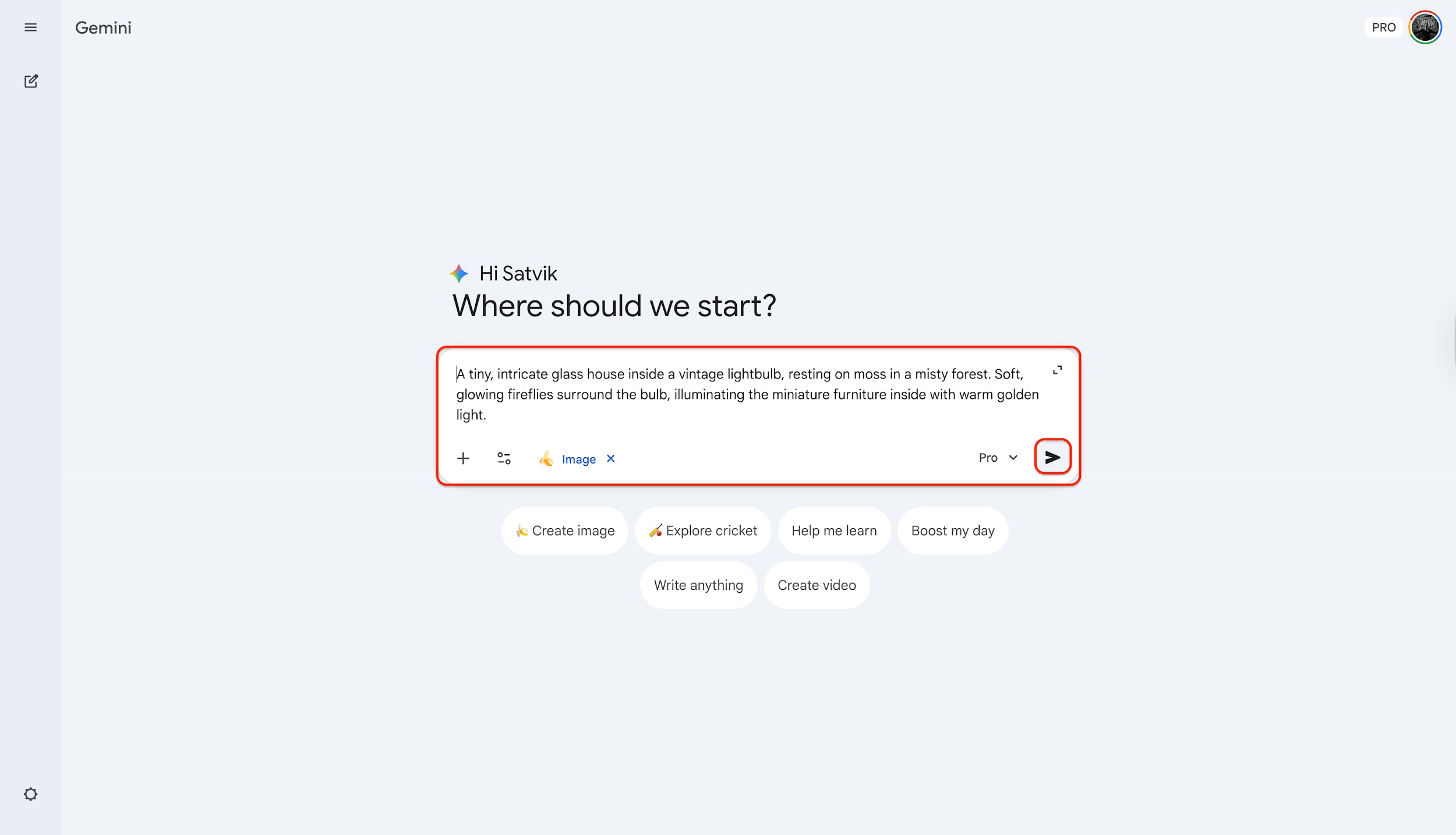Send the prompt with the arrow icon

pos(1053,458)
